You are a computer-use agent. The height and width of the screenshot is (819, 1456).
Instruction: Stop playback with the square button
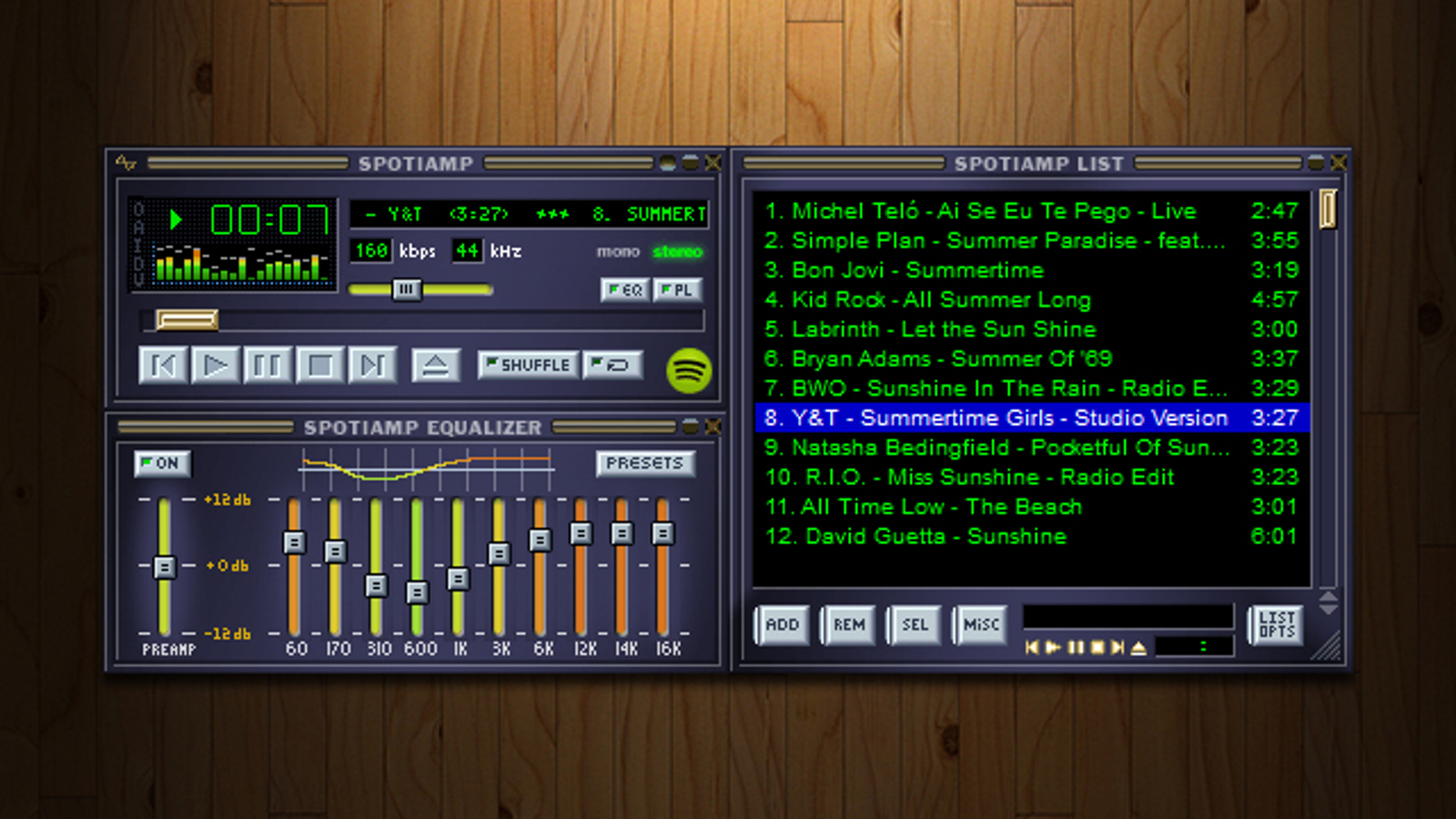(320, 366)
